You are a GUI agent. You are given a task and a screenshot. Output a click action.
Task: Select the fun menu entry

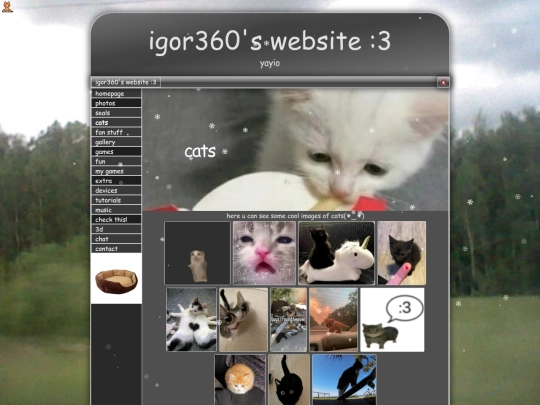coord(116,161)
